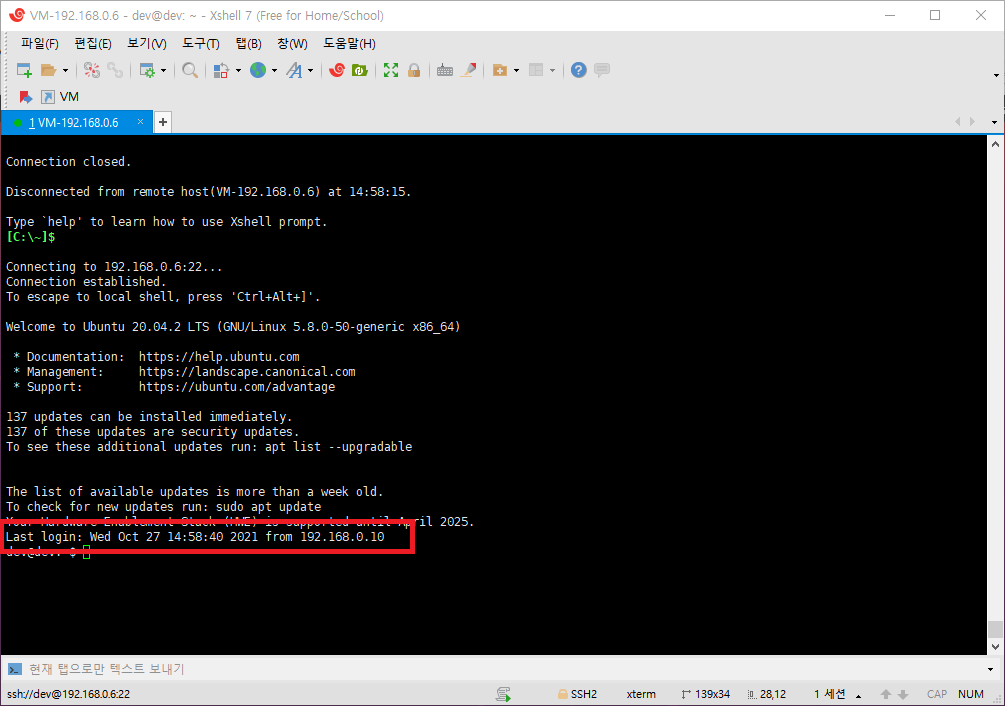Click the https://ubuntu.com/advantage link
This screenshot has height=706, width=1005.
coord(237,387)
